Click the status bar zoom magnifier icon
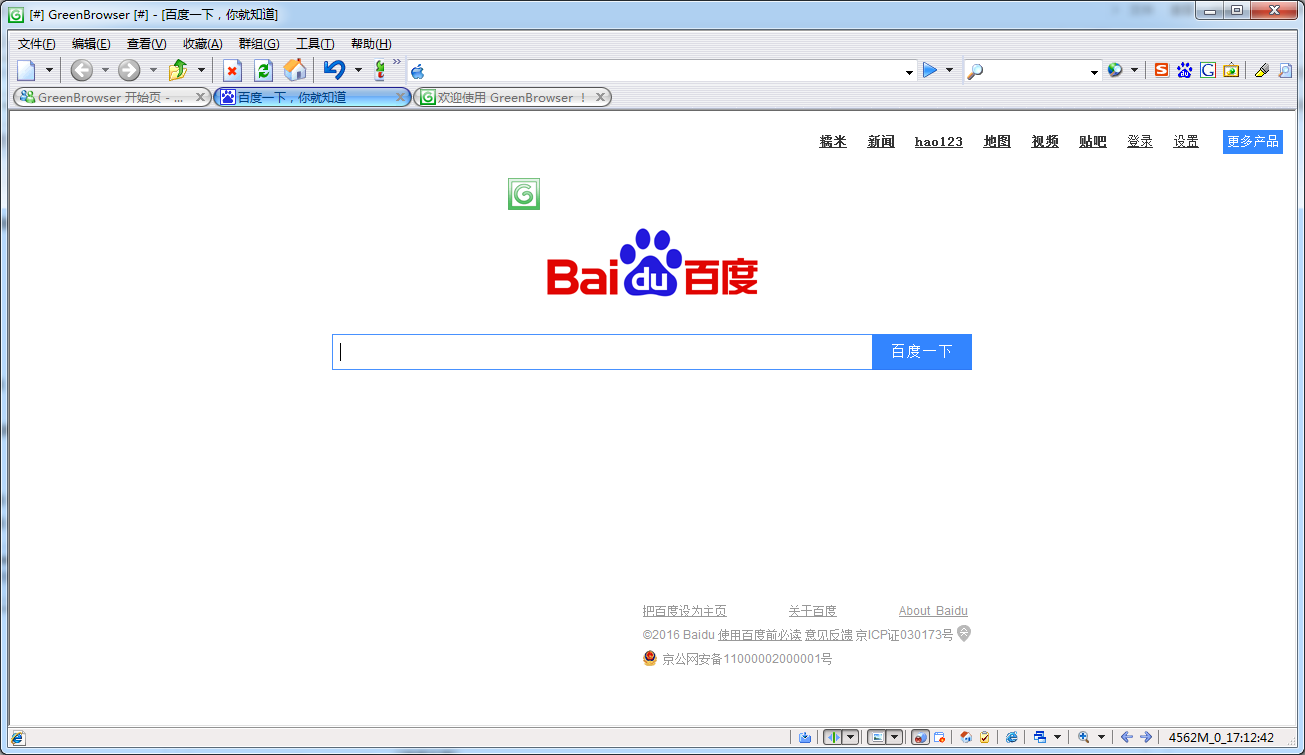This screenshot has width=1305, height=755. (1083, 738)
